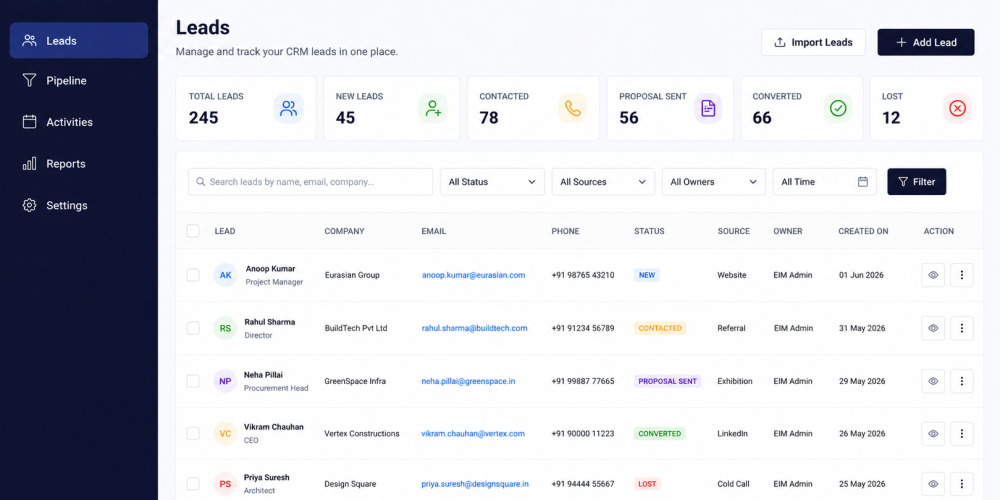Click the Contacted phone icon
The height and width of the screenshot is (500, 1000).
point(572,108)
